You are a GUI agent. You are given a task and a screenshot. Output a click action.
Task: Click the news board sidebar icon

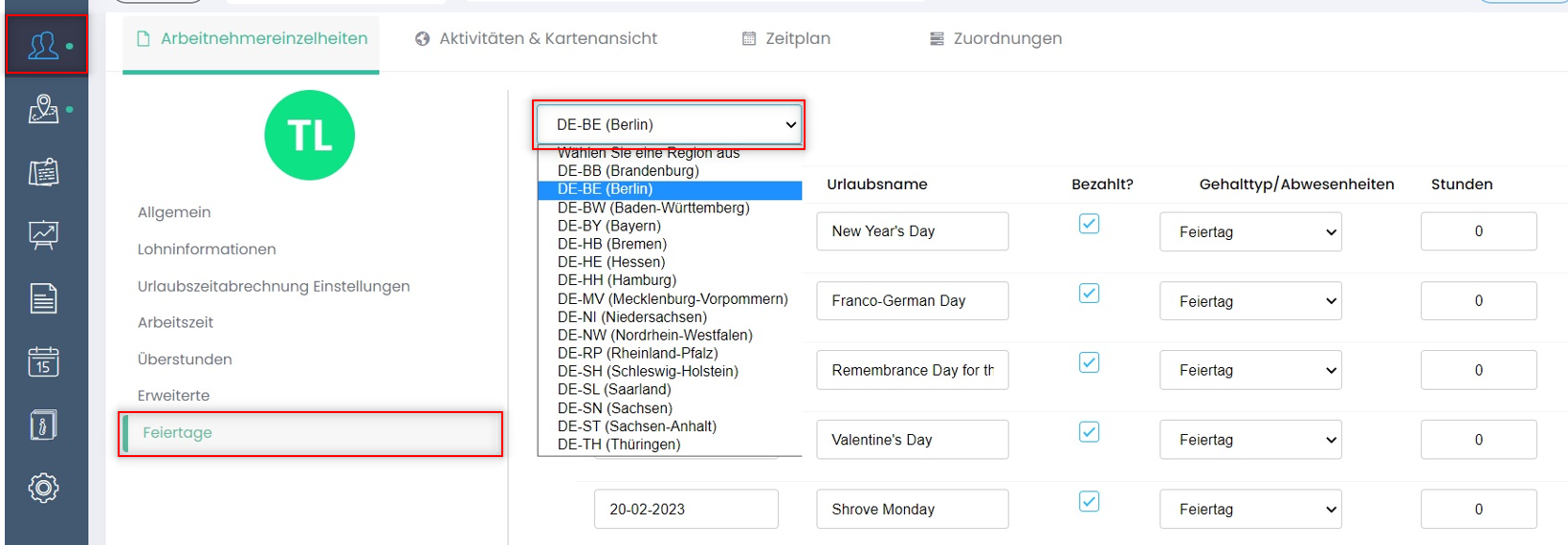[44, 172]
